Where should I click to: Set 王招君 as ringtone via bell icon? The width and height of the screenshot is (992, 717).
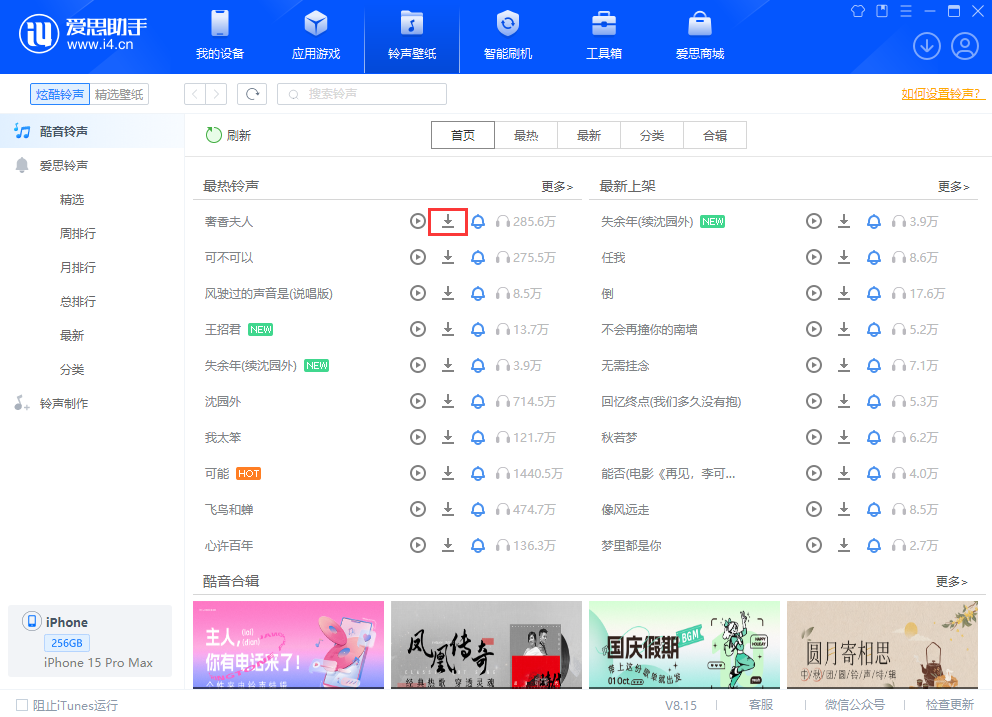[x=477, y=329]
